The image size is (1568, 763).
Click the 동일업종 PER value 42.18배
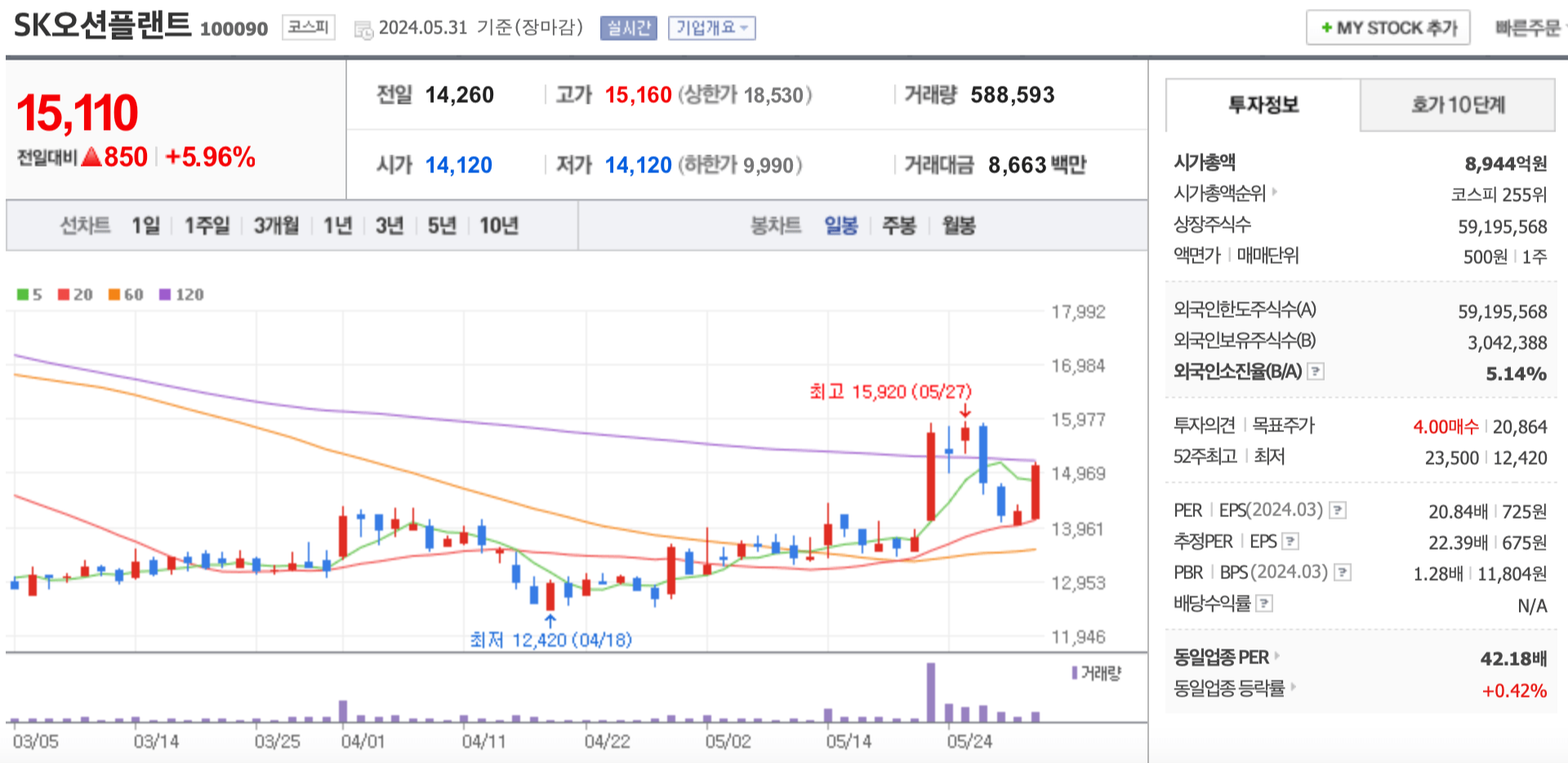click(x=1514, y=658)
